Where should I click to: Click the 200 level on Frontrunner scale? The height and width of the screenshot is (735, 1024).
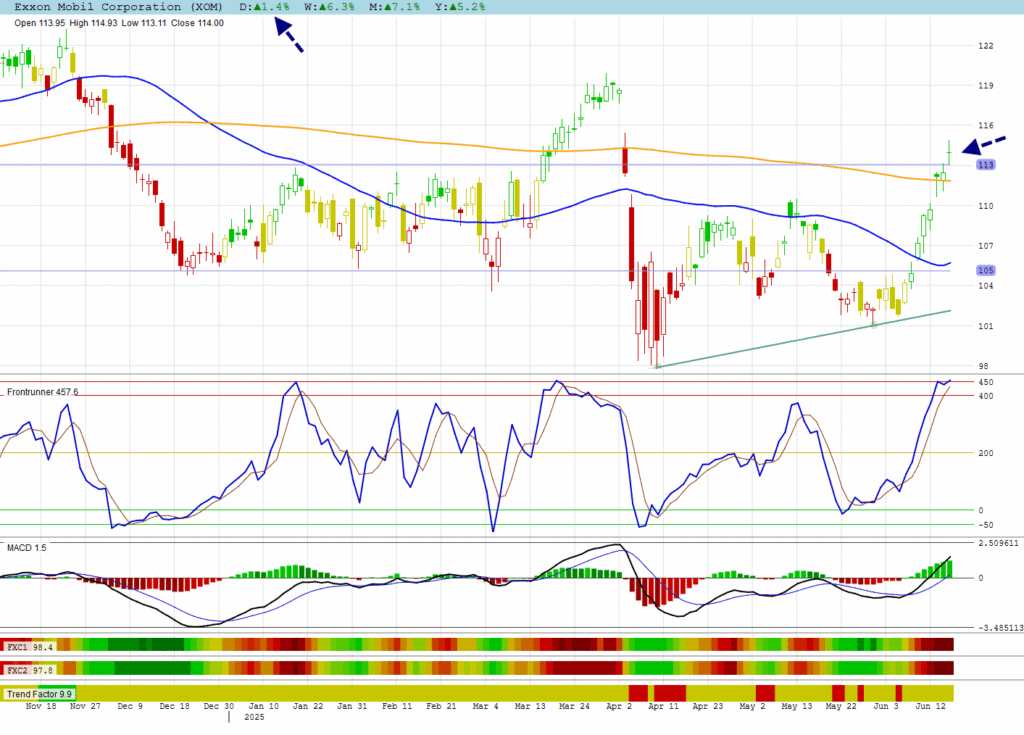click(x=985, y=453)
